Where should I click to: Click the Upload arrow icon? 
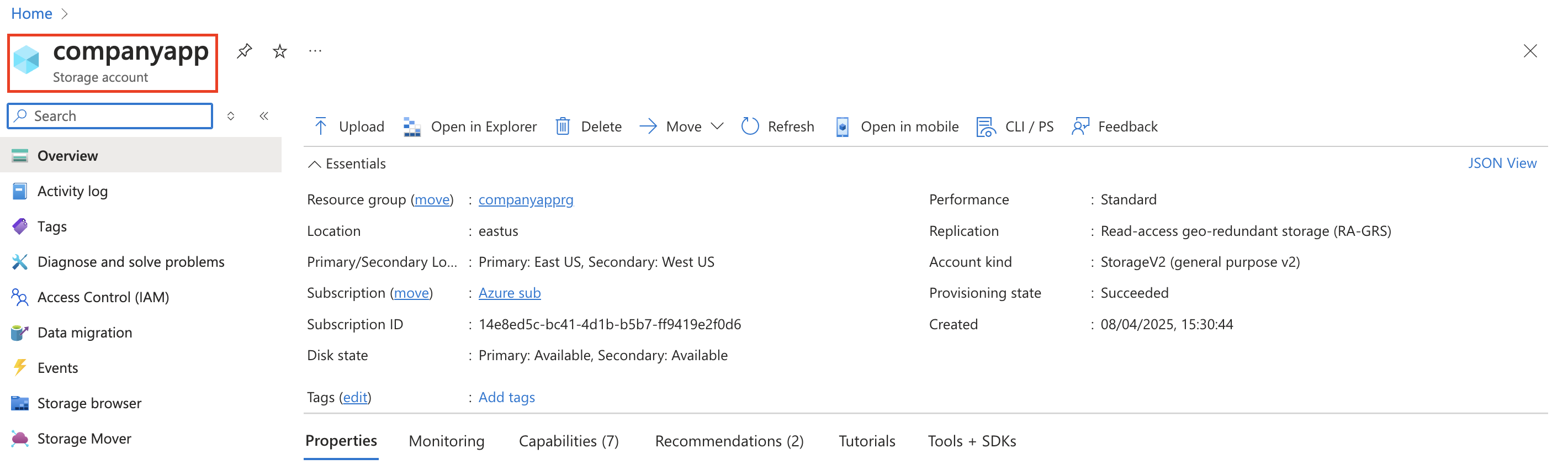point(321,126)
